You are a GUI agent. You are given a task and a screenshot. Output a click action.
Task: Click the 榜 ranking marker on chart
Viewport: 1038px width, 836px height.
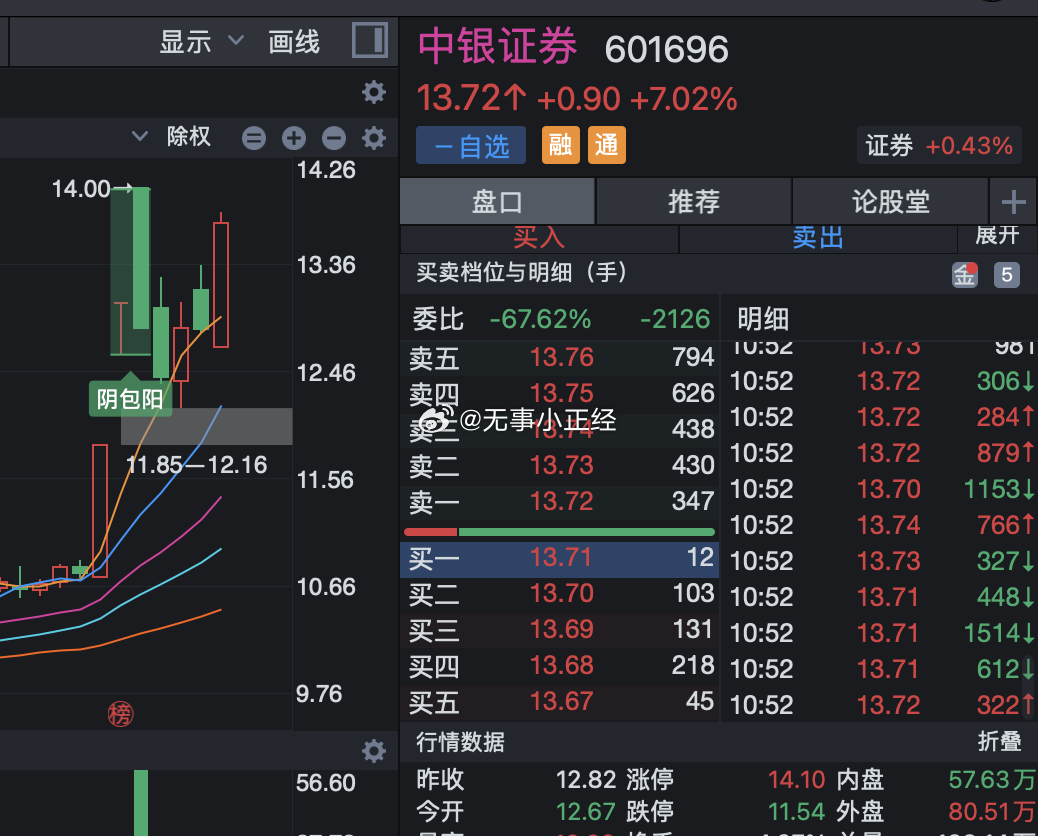pos(120,714)
